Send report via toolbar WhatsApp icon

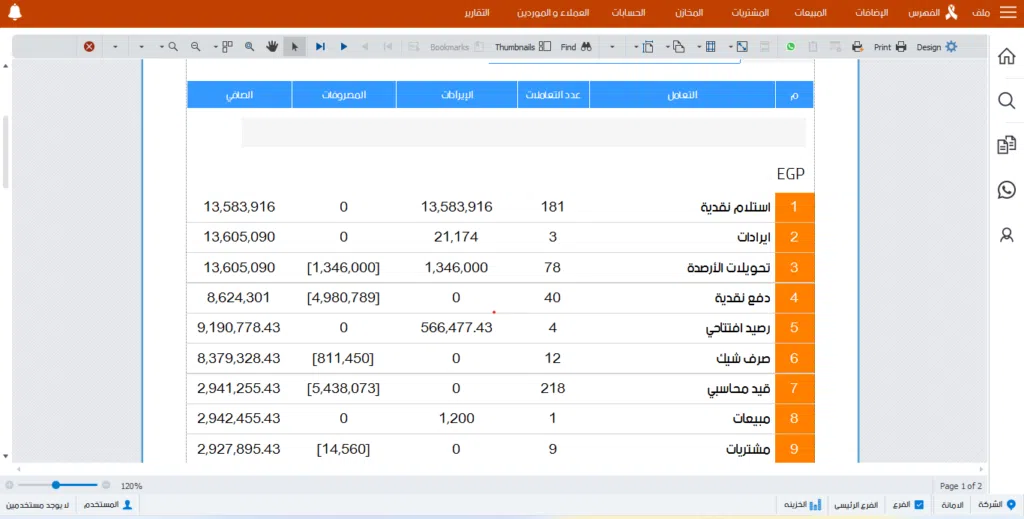click(x=791, y=47)
